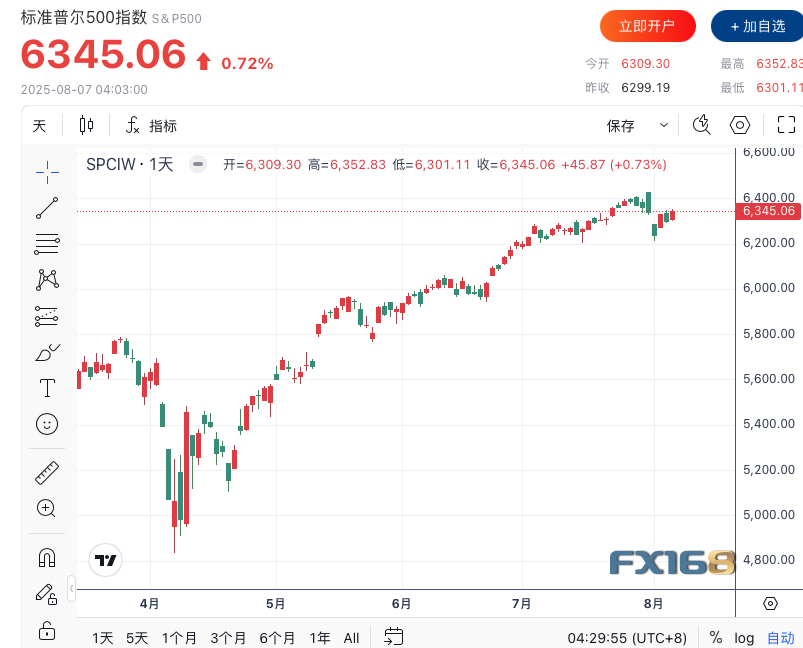This screenshot has width=803, height=648.
Task: Select the 1年 time range
Action: 320,637
